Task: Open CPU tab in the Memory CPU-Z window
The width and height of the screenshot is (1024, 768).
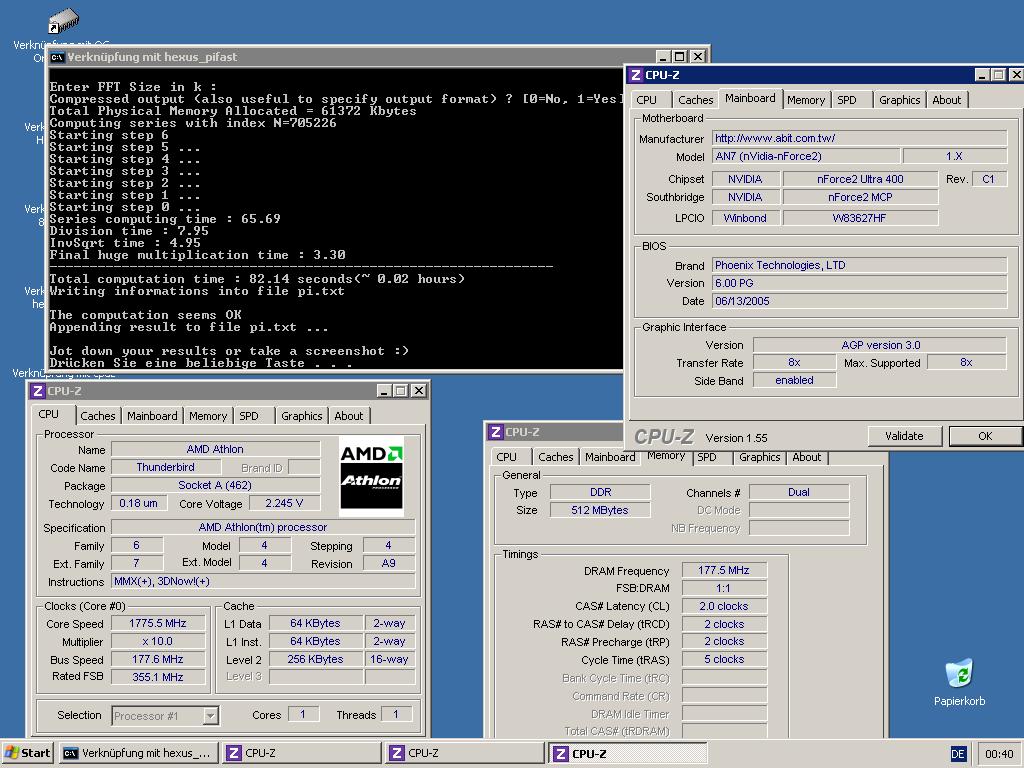Action: tap(506, 457)
